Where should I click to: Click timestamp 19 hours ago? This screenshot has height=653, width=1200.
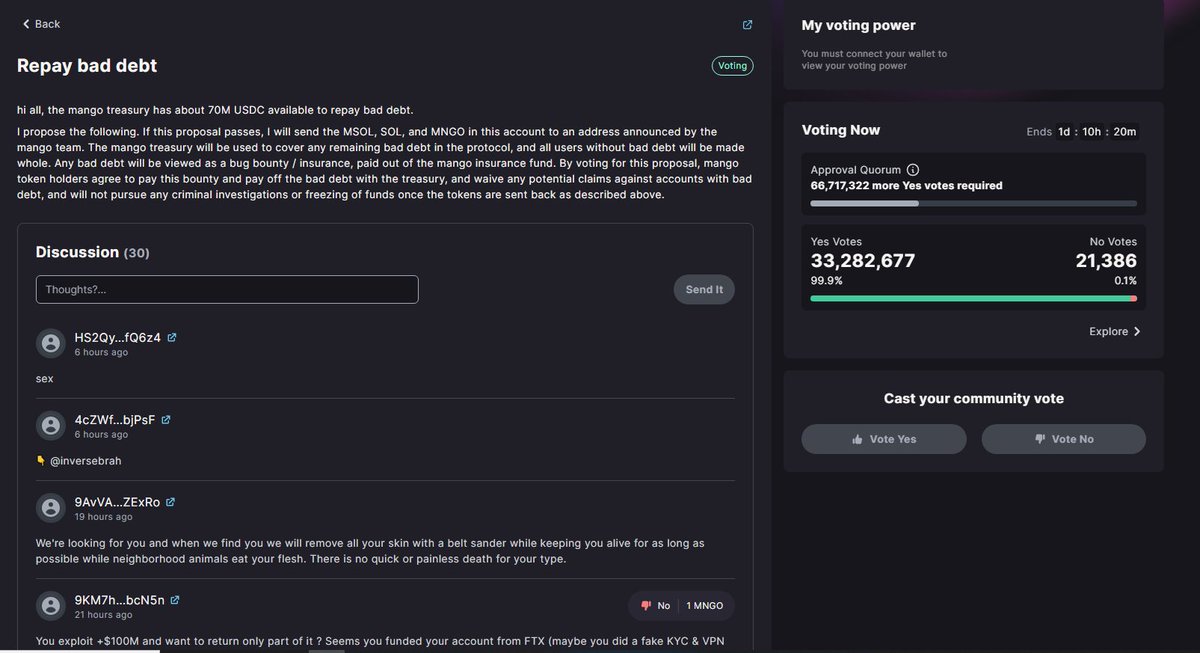click(x=103, y=517)
